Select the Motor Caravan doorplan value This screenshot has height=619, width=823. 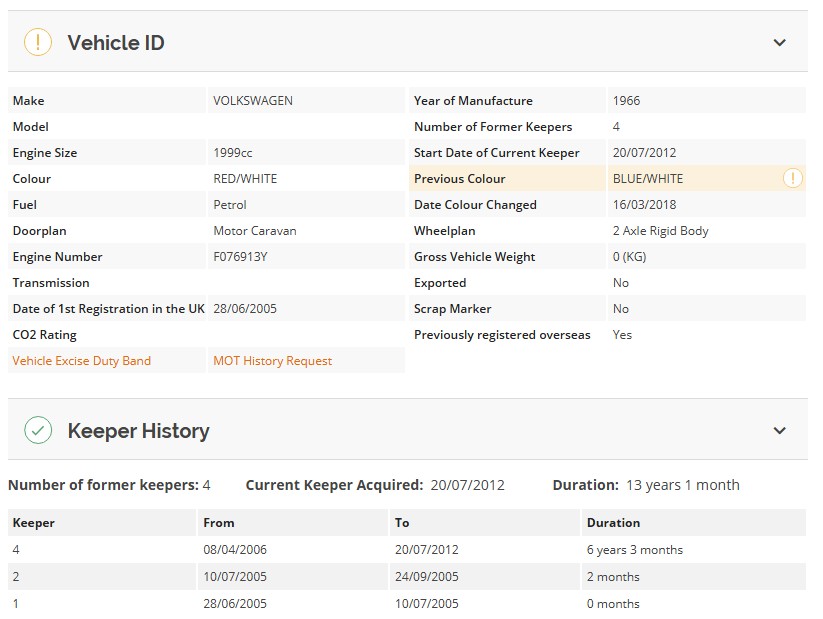(x=255, y=230)
